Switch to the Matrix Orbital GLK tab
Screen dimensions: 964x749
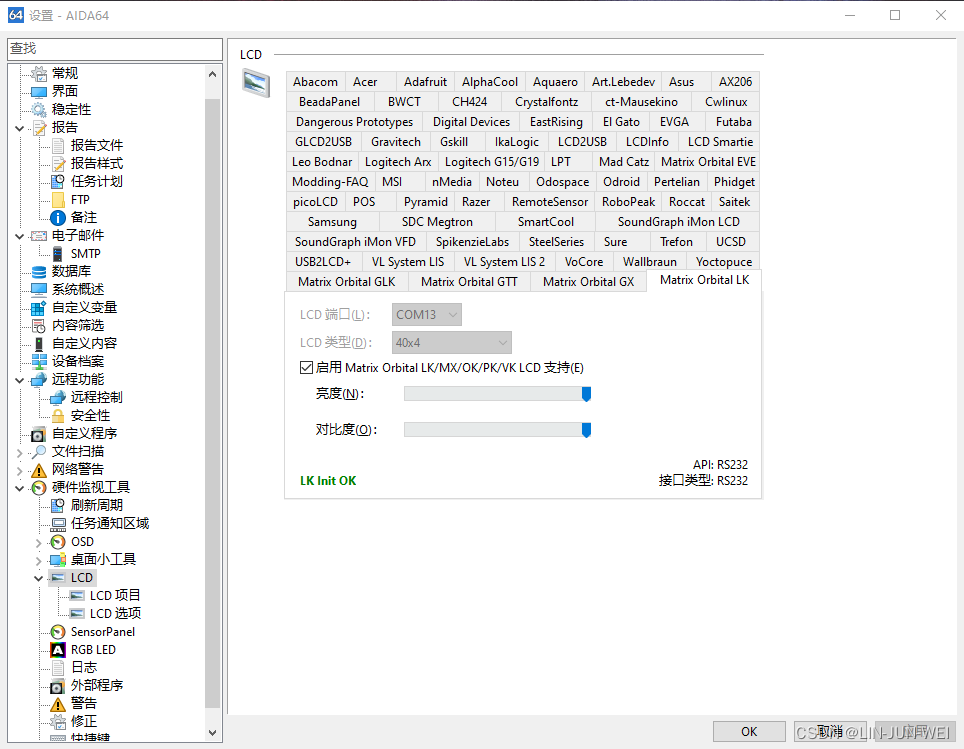coord(347,282)
